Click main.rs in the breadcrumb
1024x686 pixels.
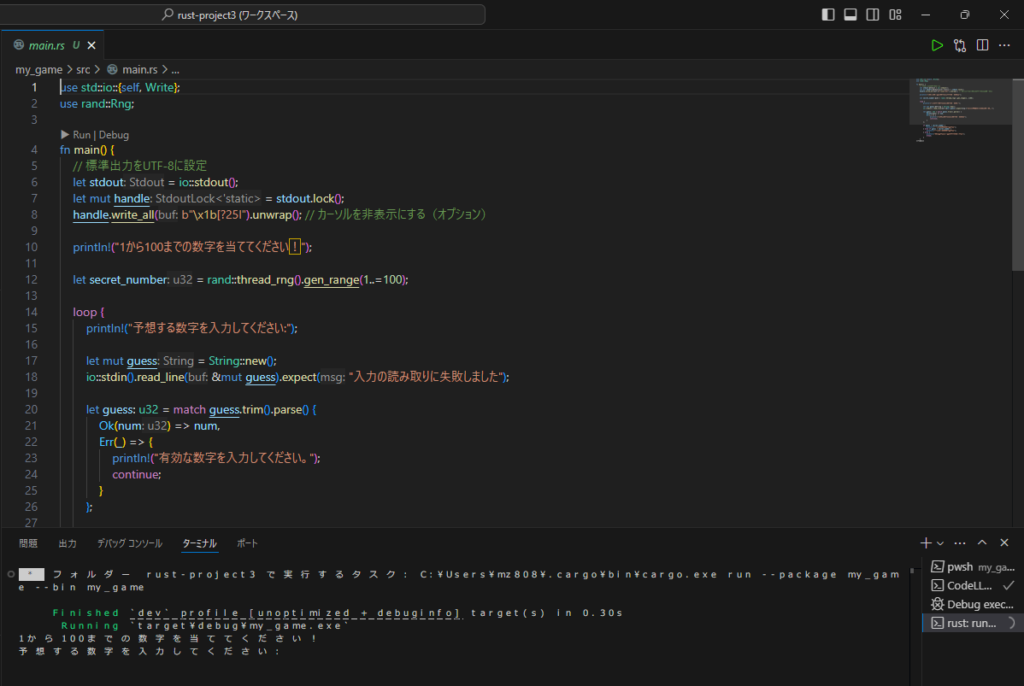pos(140,69)
